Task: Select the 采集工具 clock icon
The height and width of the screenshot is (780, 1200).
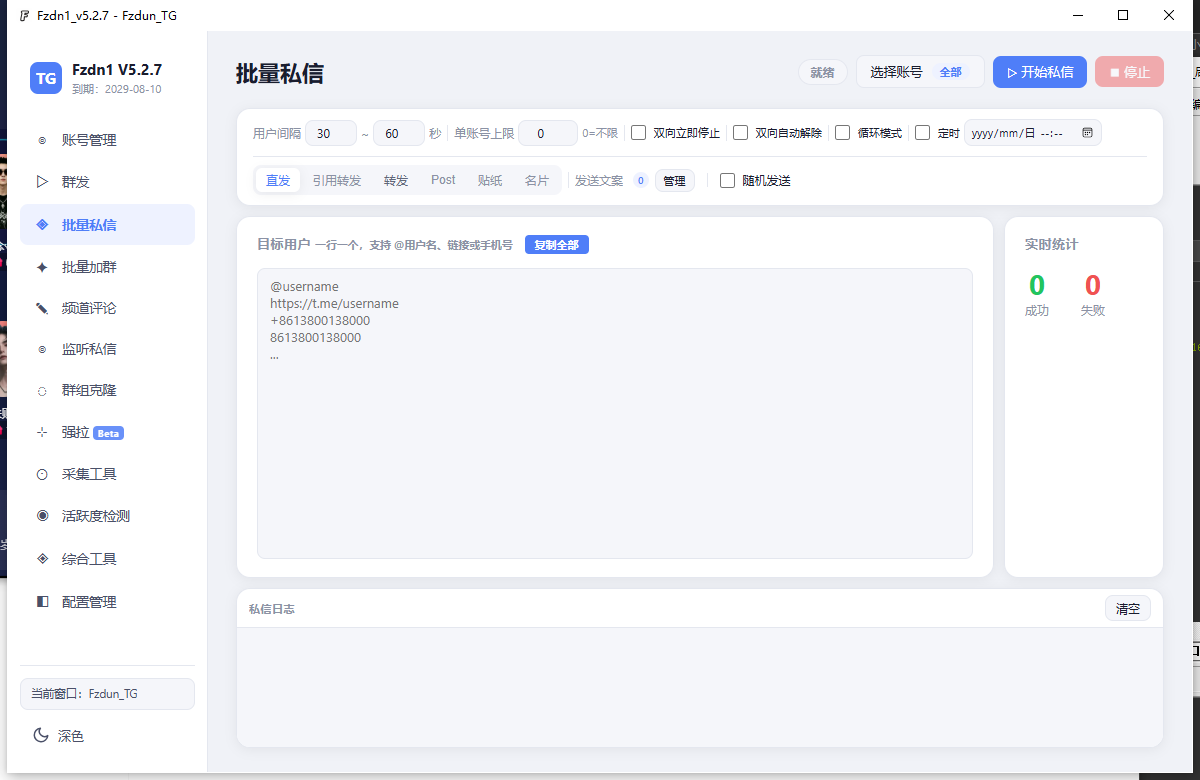Action: coord(42,474)
